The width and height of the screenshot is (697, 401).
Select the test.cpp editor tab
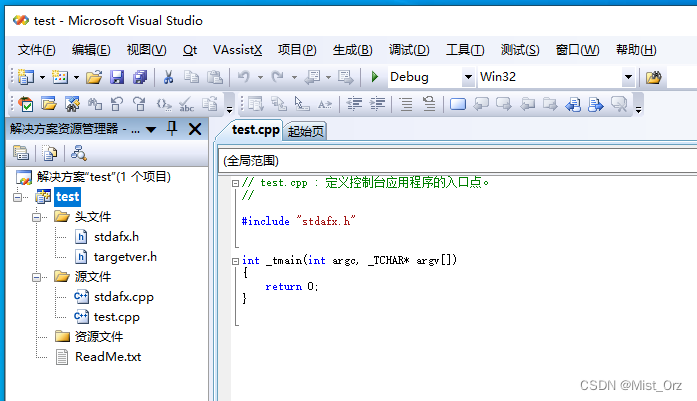tap(256, 130)
